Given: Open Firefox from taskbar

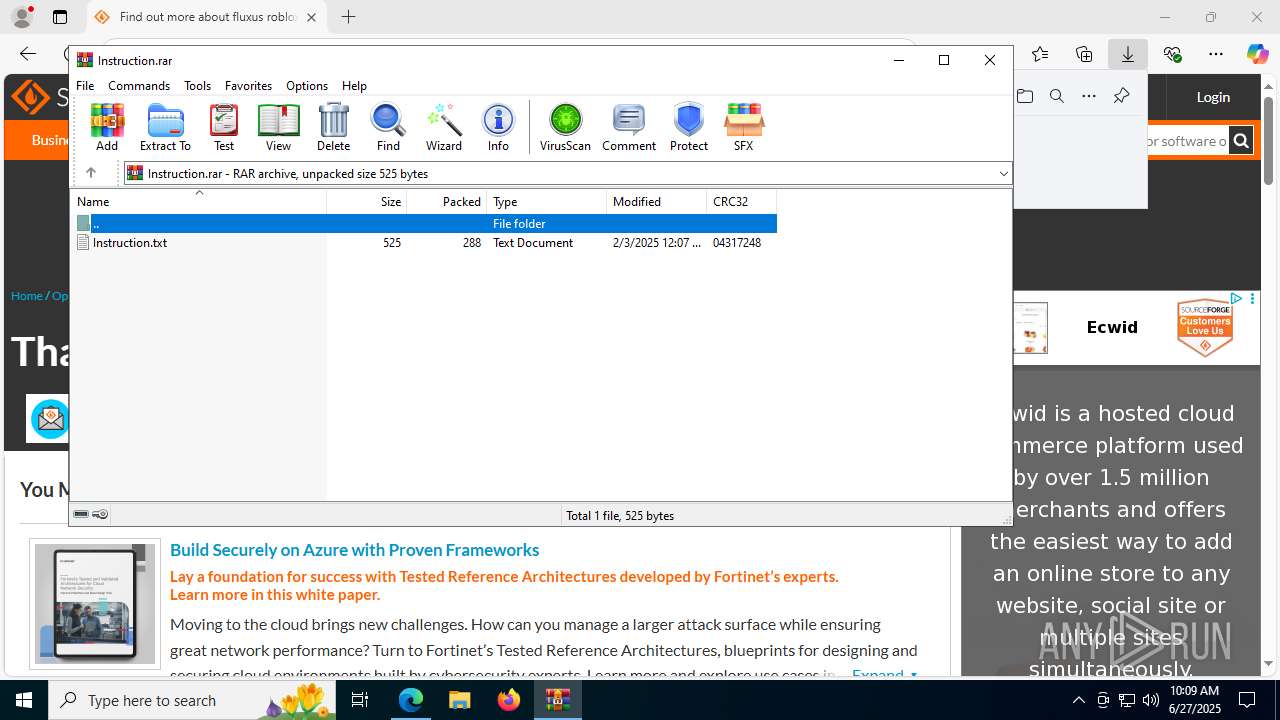Looking at the screenshot, I should [x=509, y=700].
